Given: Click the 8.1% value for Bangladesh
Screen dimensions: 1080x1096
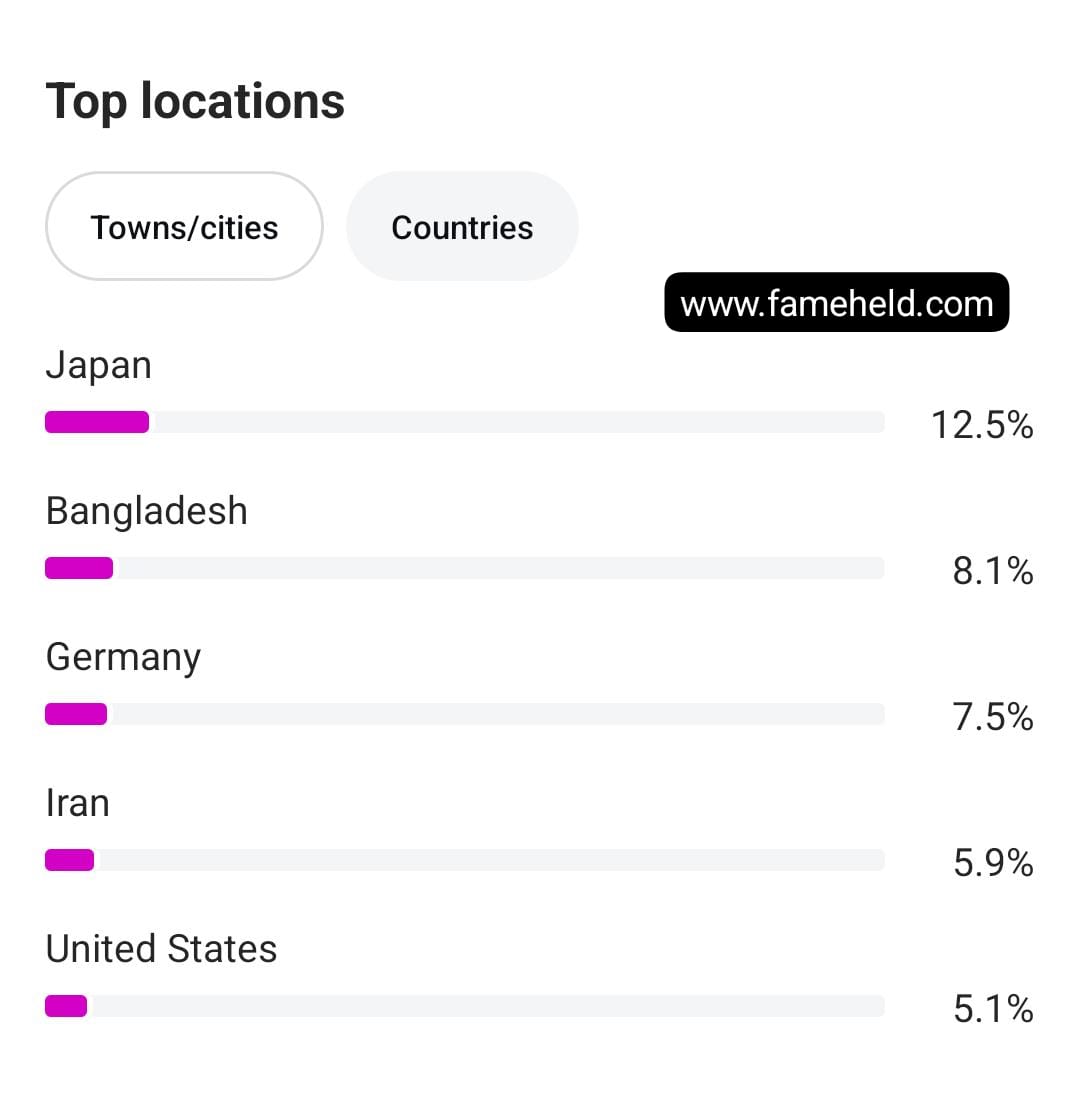Looking at the screenshot, I should click(992, 571).
